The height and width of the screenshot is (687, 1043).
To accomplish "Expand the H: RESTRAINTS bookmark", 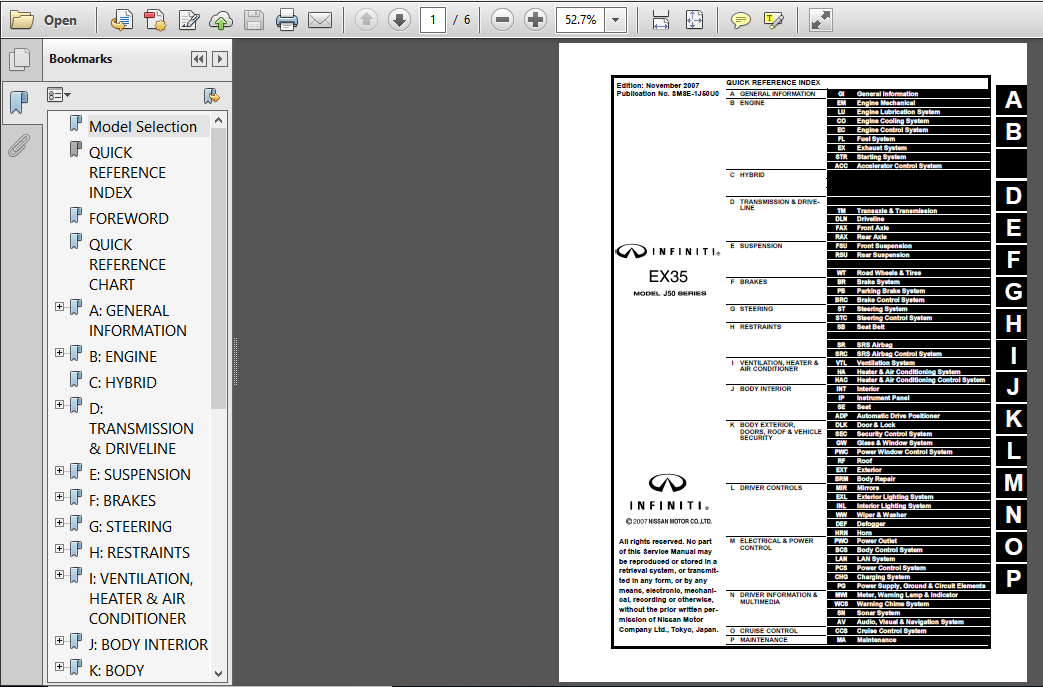I will [x=59, y=548].
